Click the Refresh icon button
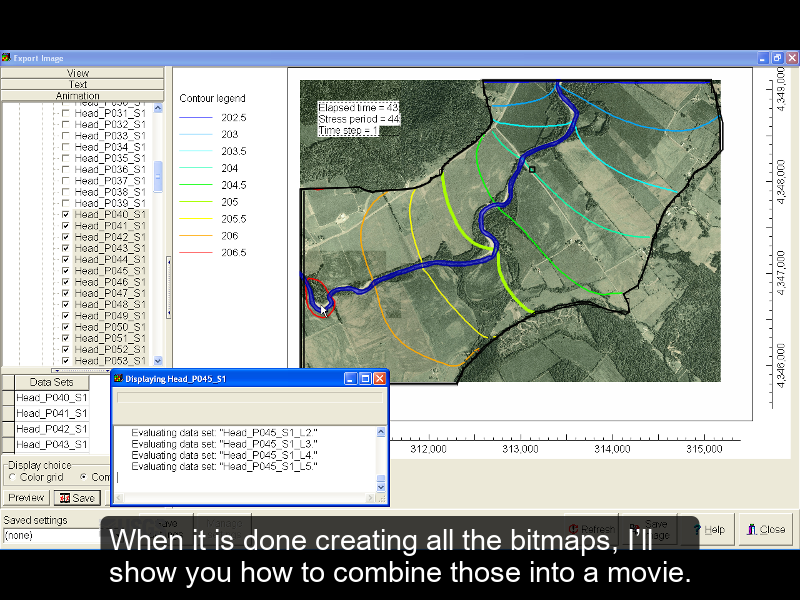Viewport: 800px width, 600px height. (573, 529)
